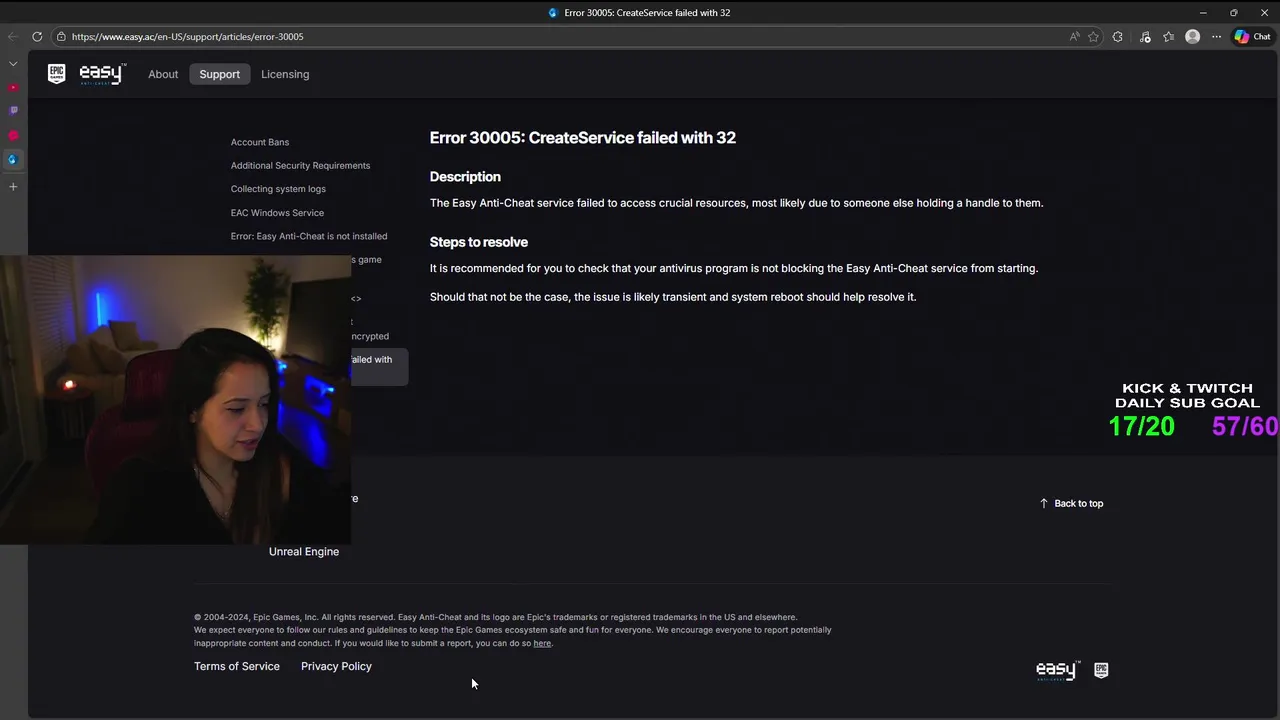1280x720 pixels.
Task: Expand the vertical tabs chevron
Action: click(13, 64)
